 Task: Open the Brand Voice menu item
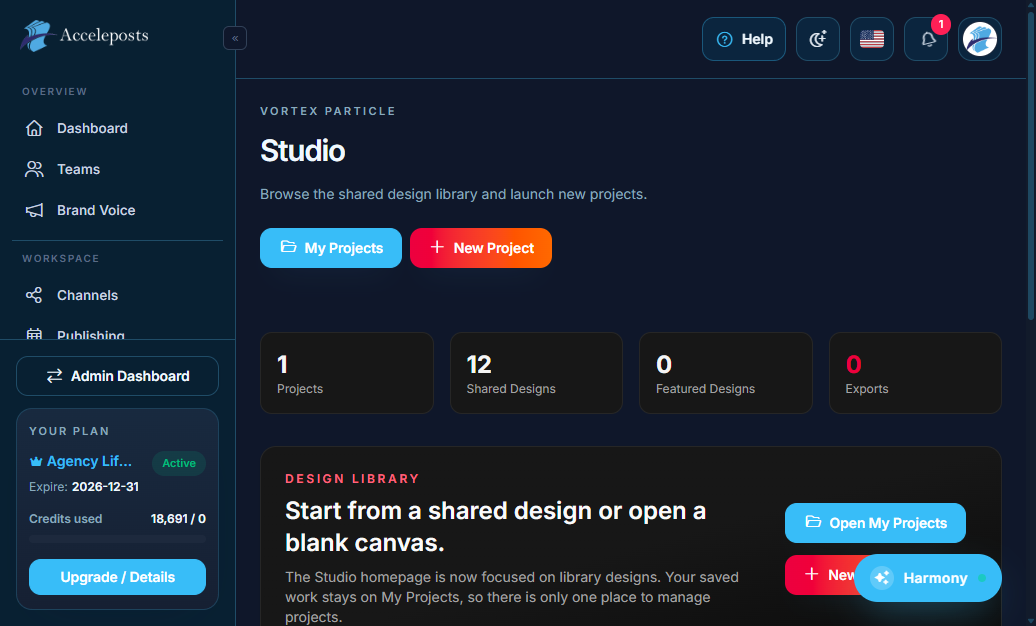(118, 210)
